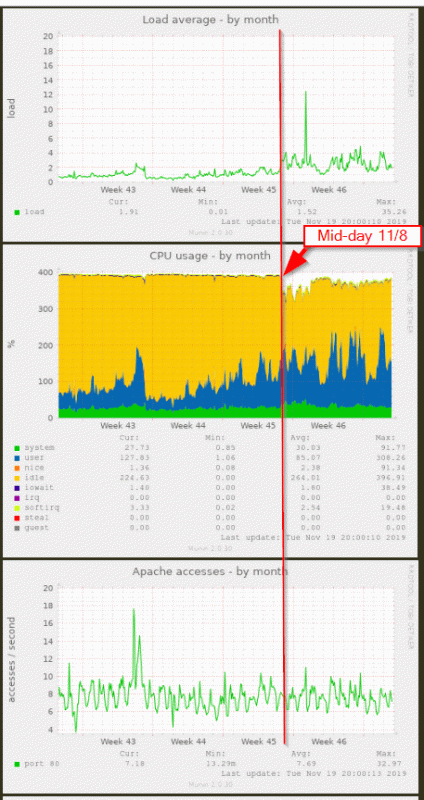Click the blue user legend swatch
The image size is (424, 800).
coord(17,458)
